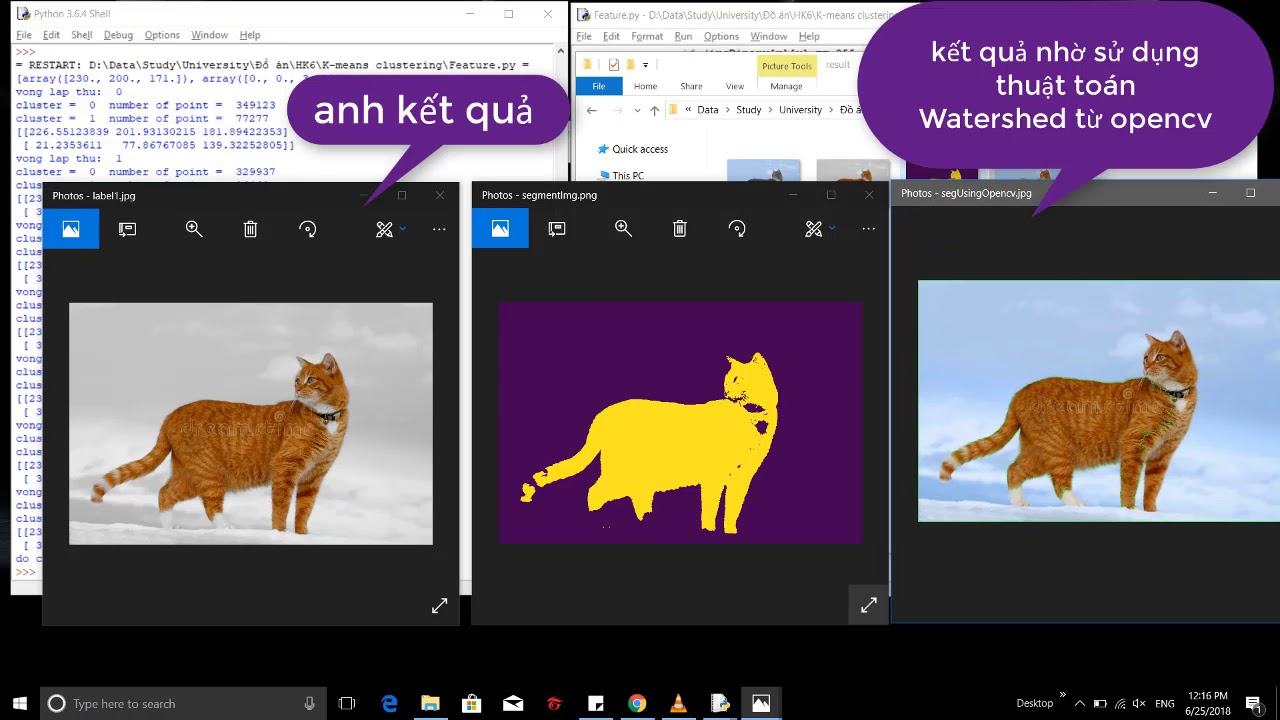Open File tab in File Explorer ribbon

click(599, 86)
